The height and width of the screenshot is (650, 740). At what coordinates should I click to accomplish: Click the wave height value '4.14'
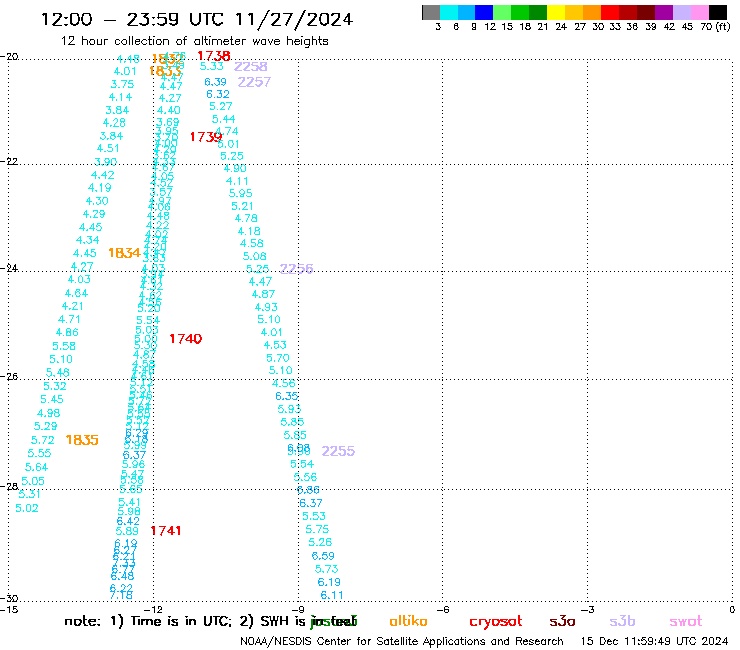coord(120,97)
